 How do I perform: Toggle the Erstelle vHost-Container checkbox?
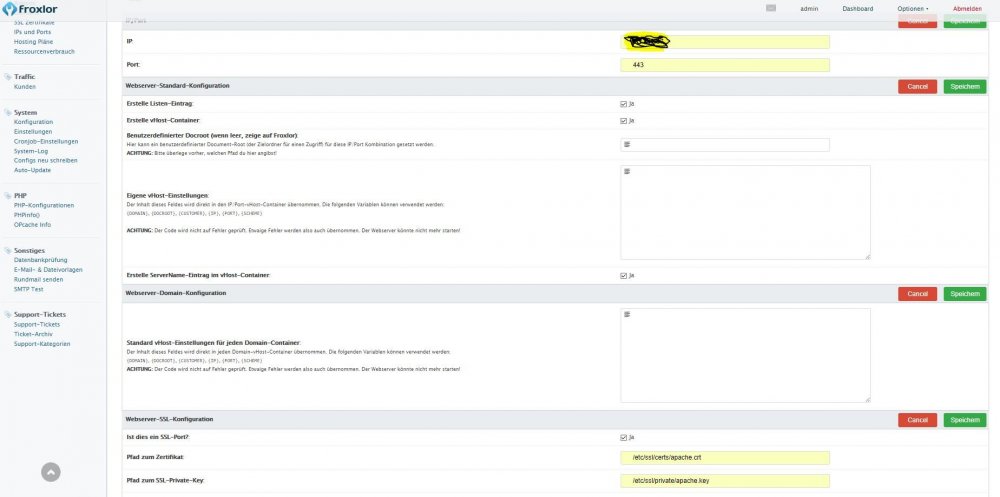(623, 121)
